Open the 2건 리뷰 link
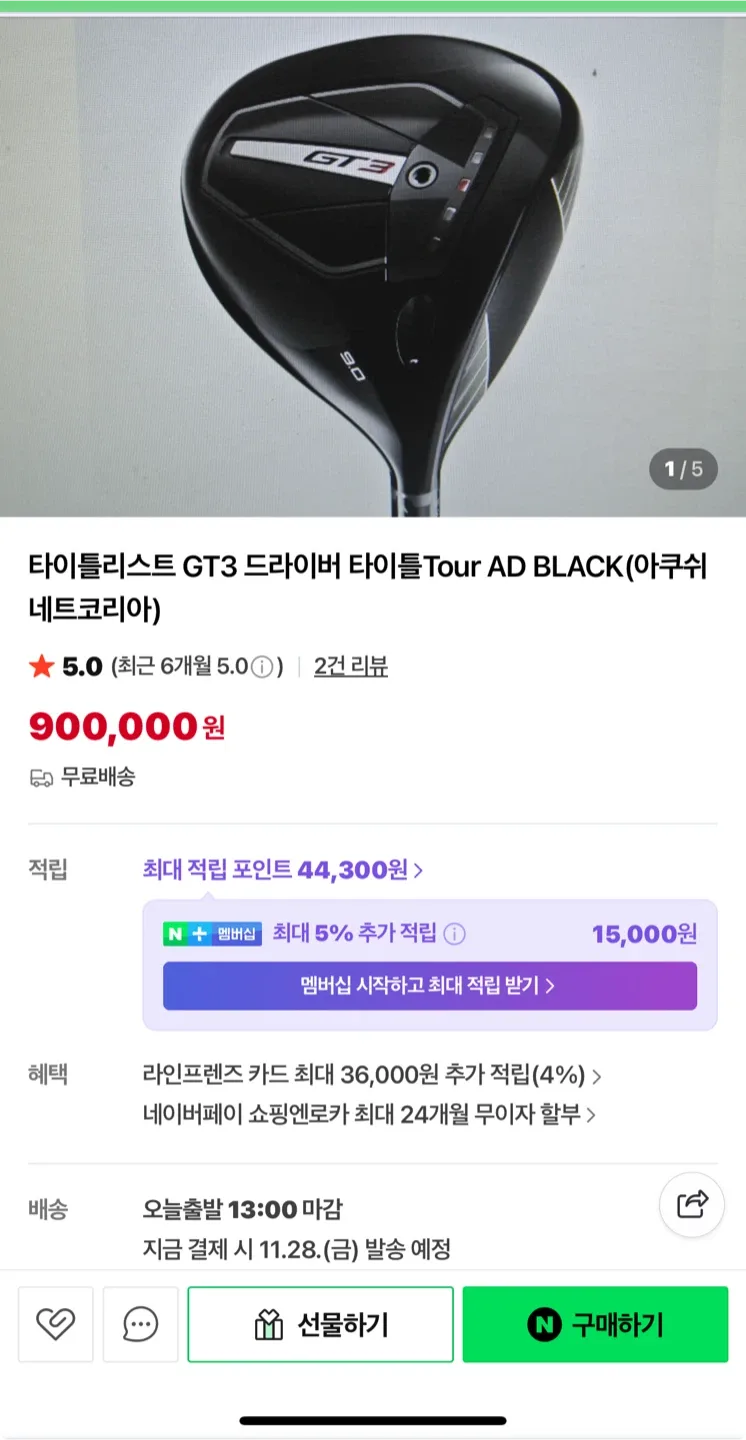 pyautogui.click(x=351, y=667)
